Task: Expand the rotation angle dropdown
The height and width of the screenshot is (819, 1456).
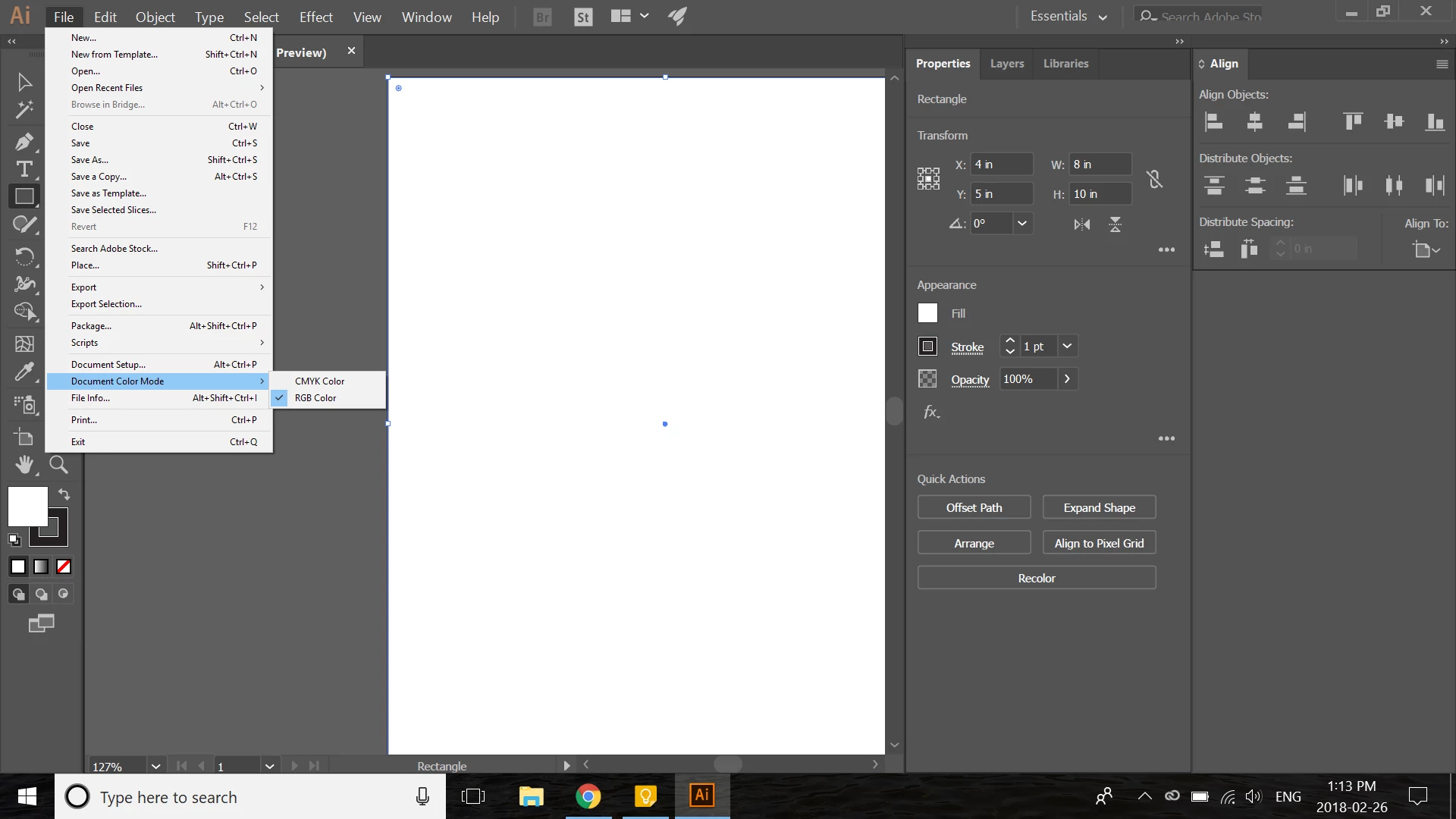Action: (x=1022, y=223)
